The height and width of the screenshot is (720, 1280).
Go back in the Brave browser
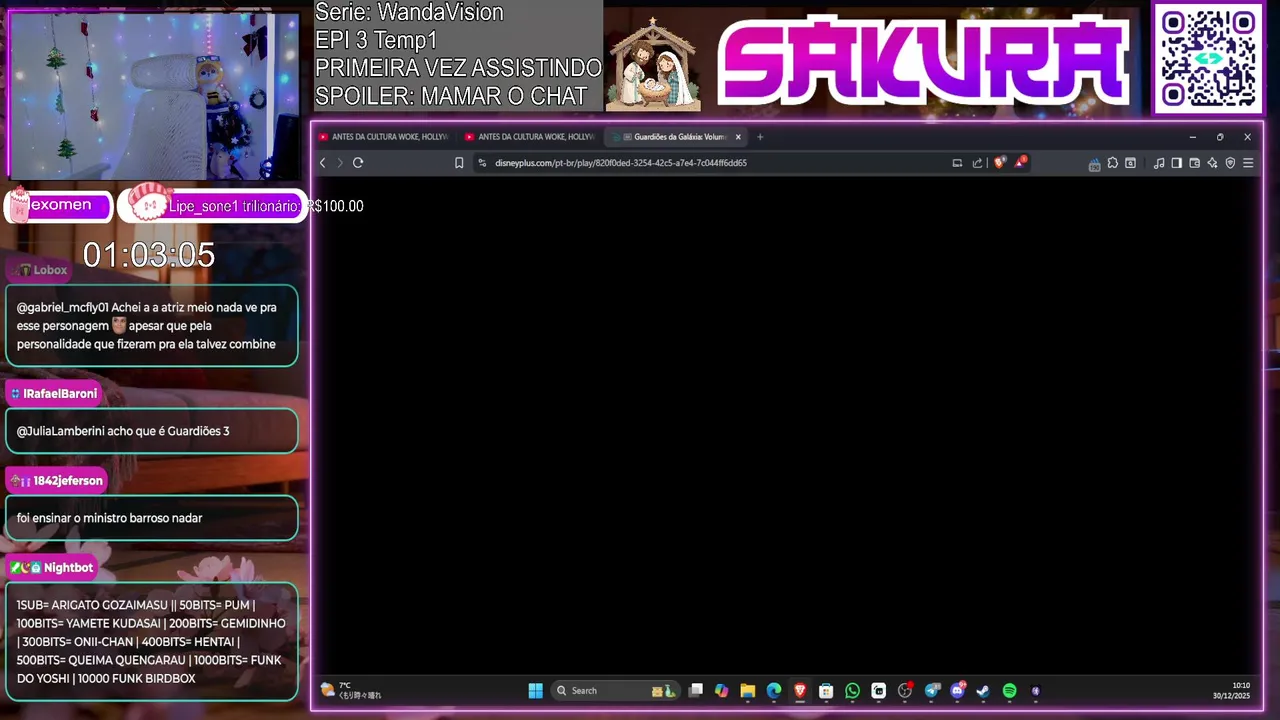click(322, 163)
